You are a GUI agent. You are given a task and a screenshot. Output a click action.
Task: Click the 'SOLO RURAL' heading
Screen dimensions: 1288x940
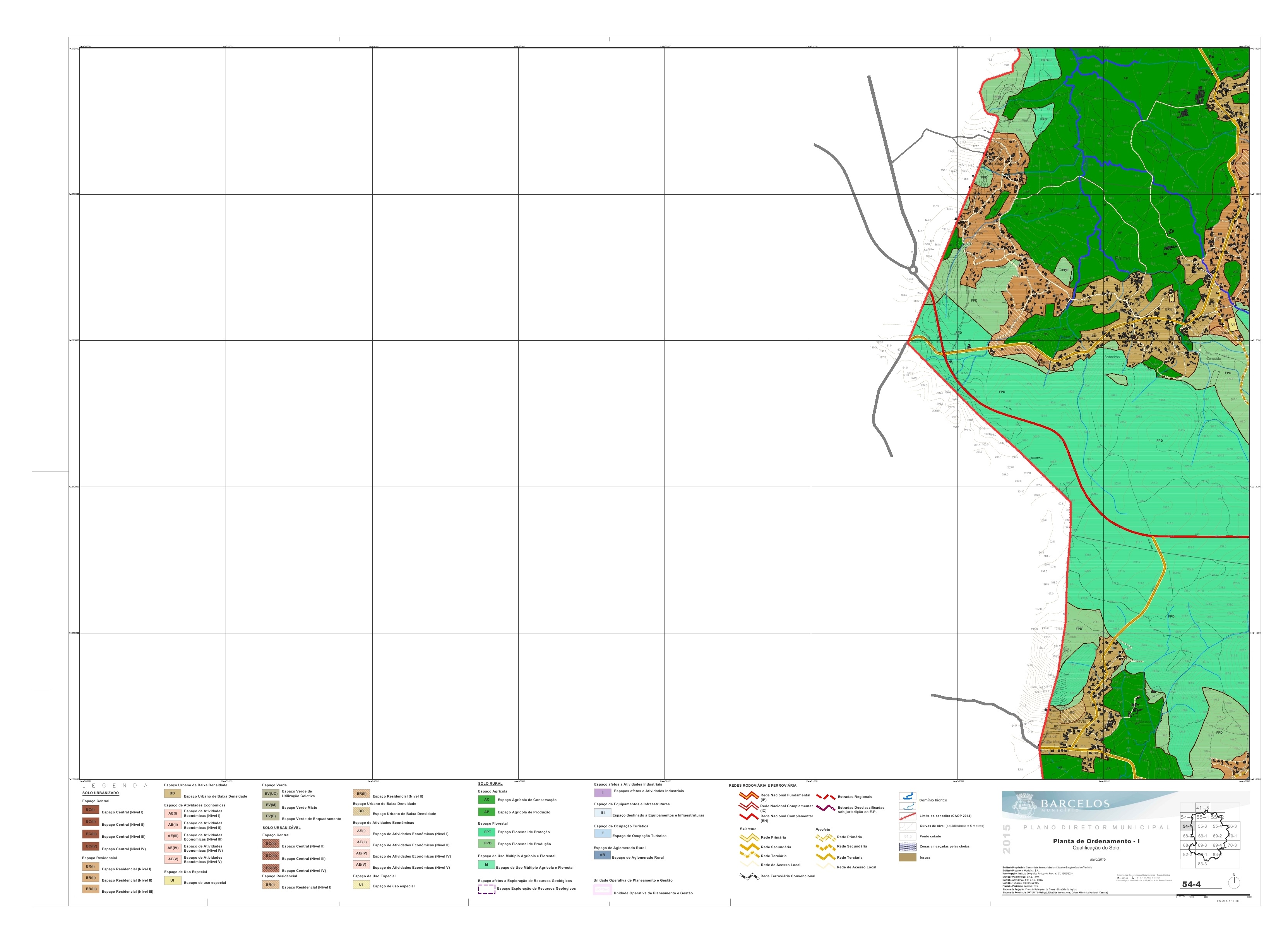pos(490,784)
